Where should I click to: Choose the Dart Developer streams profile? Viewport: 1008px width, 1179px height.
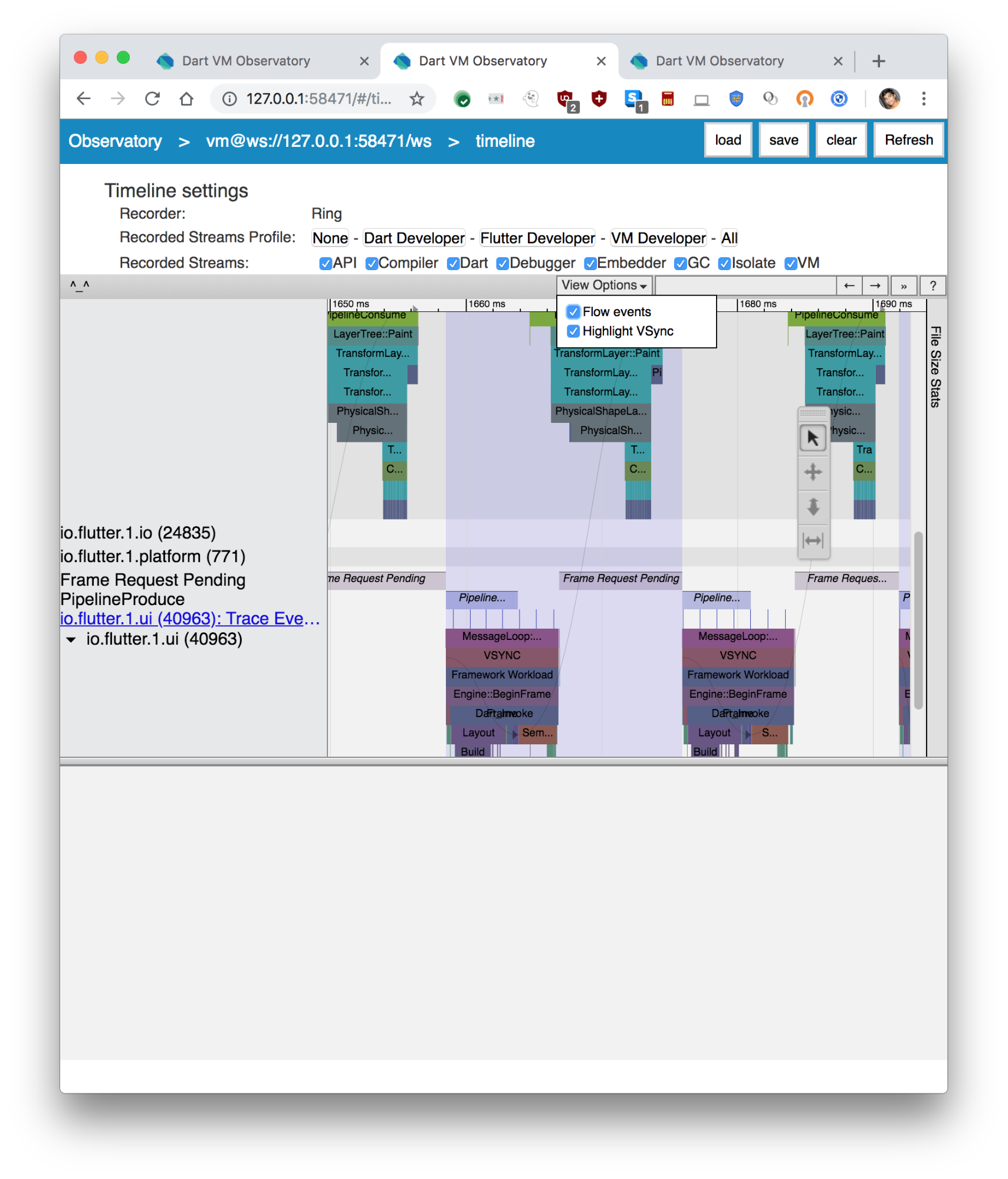coord(414,238)
